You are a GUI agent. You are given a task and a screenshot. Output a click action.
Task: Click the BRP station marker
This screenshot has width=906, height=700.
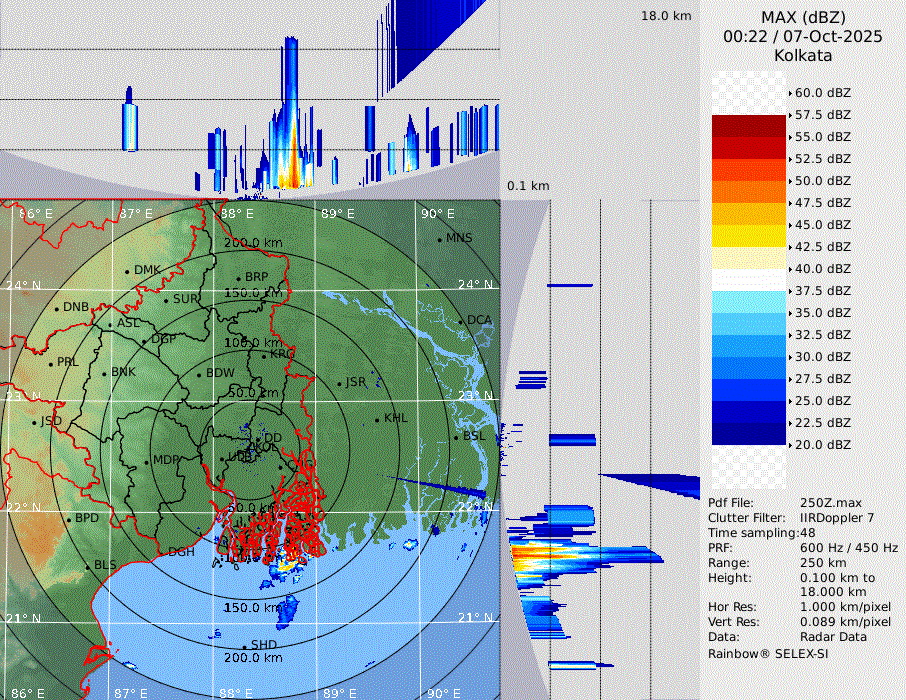(238, 278)
